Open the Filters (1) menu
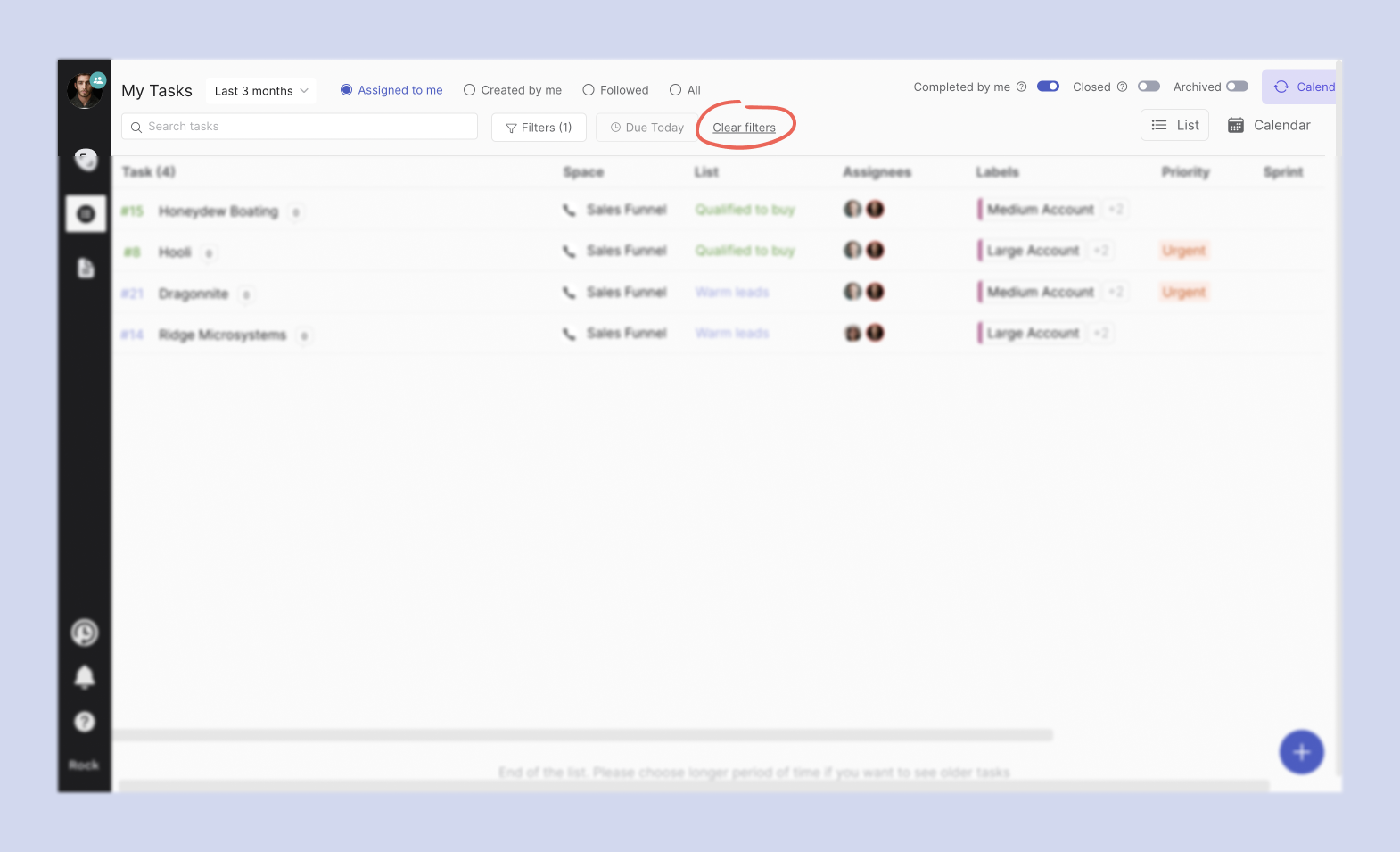The height and width of the screenshot is (852, 1400). pos(539,128)
